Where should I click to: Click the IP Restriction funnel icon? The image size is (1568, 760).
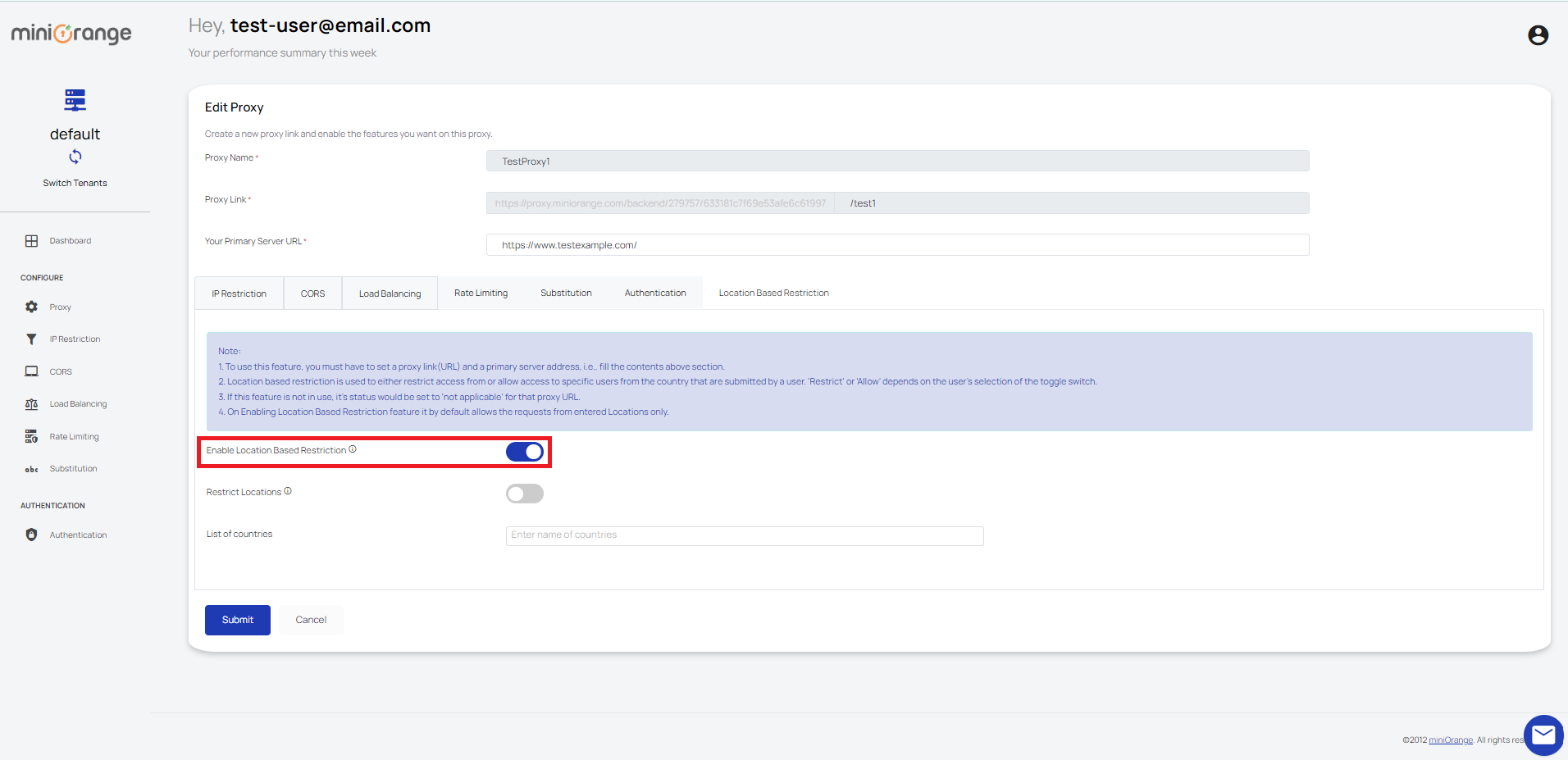tap(31, 339)
